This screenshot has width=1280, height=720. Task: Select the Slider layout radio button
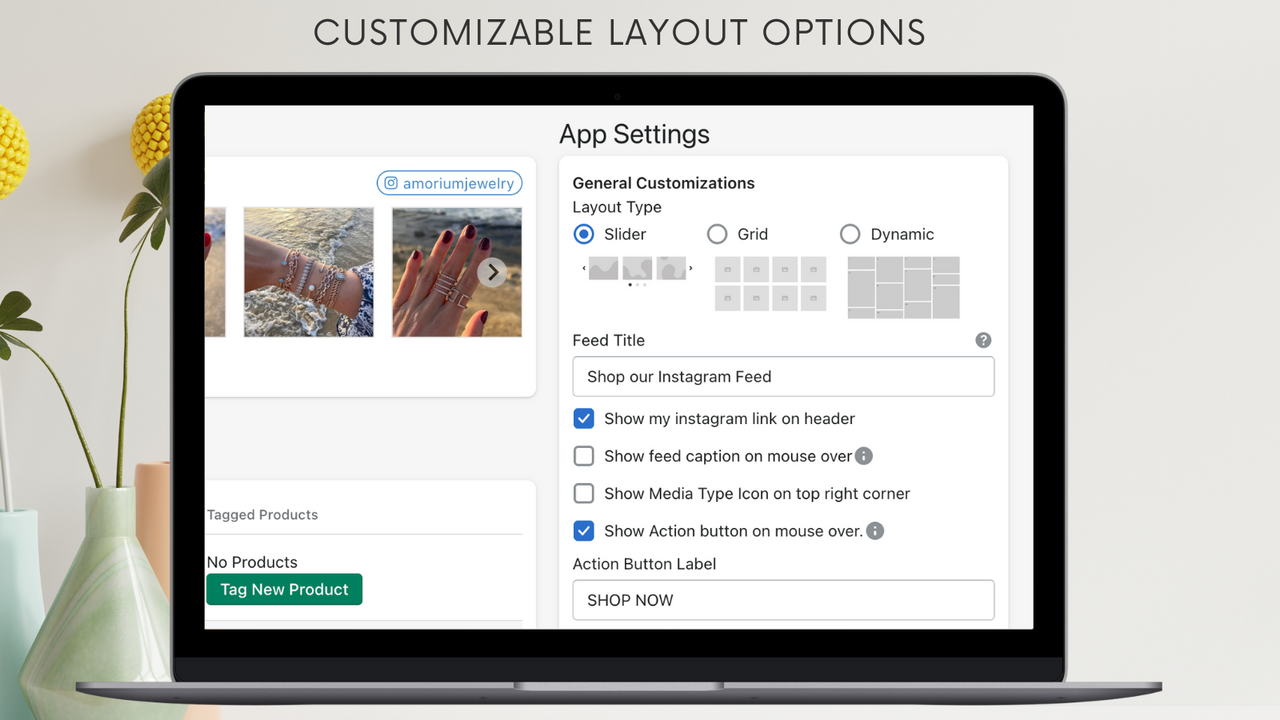583,234
